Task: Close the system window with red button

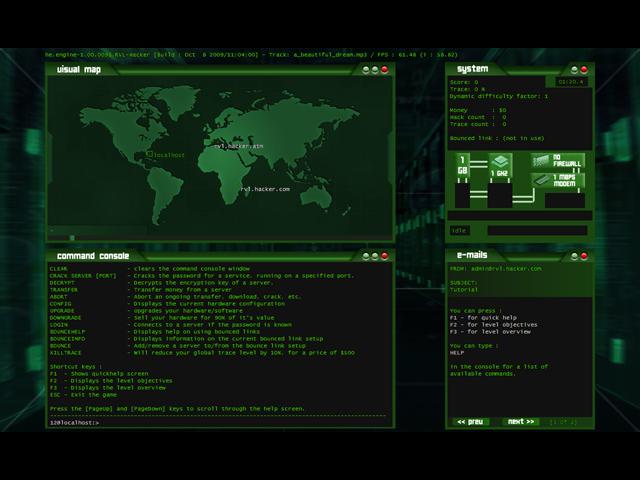Action: point(584,69)
